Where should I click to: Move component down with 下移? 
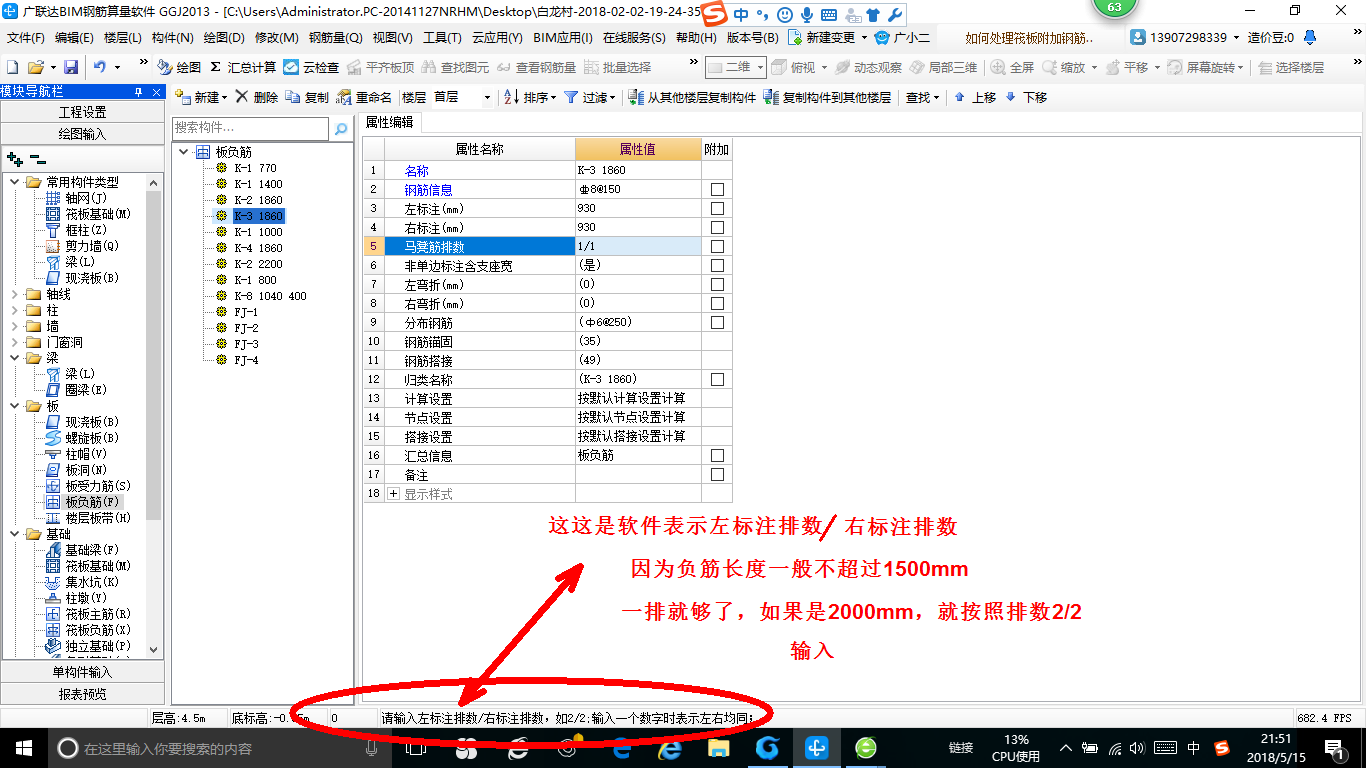point(1026,98)
